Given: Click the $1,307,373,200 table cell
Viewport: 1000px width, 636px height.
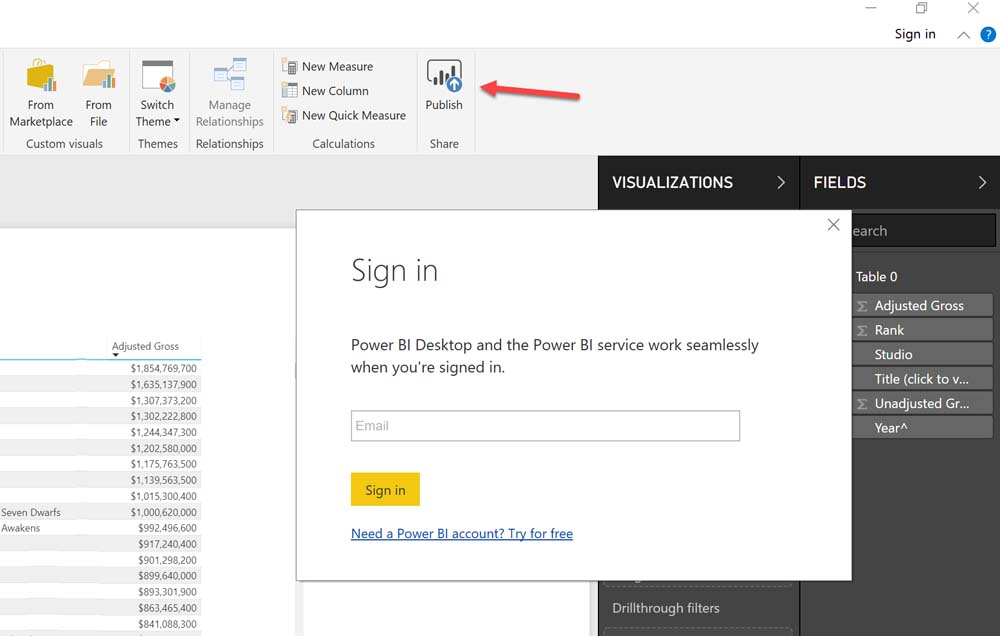Looking at the screenshot, I should click(x=164, y=401).
